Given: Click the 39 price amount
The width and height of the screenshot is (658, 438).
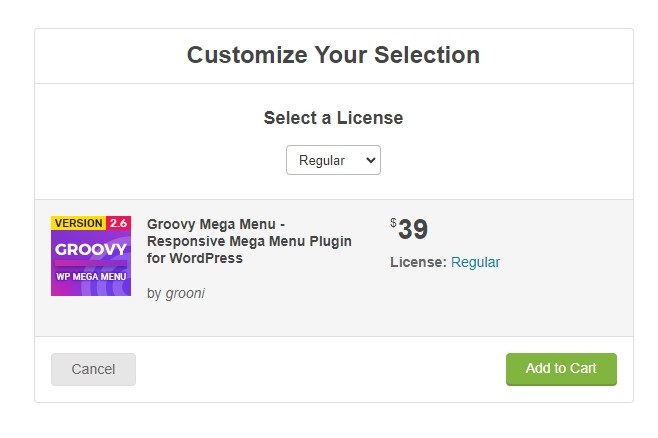Looking at the screenshot, I should click(413, 230).
